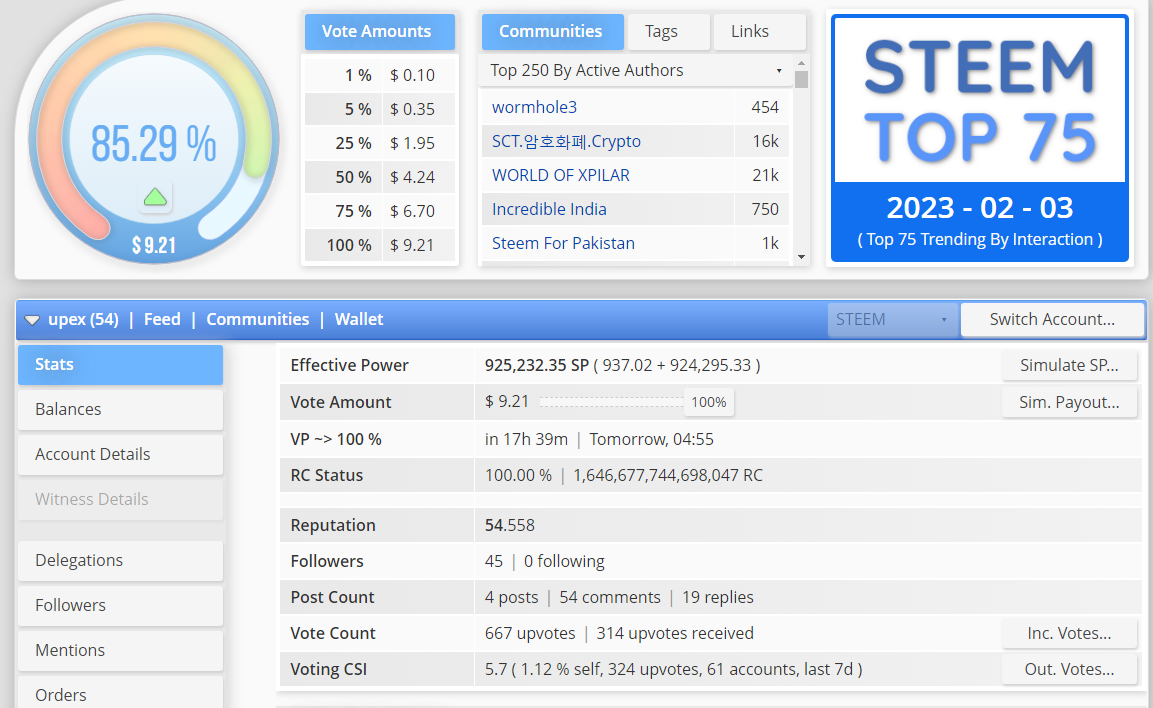The image size is (1153, 708).
Task: Open the Inc. Votes list
Action: click(x=1068, y=633)
